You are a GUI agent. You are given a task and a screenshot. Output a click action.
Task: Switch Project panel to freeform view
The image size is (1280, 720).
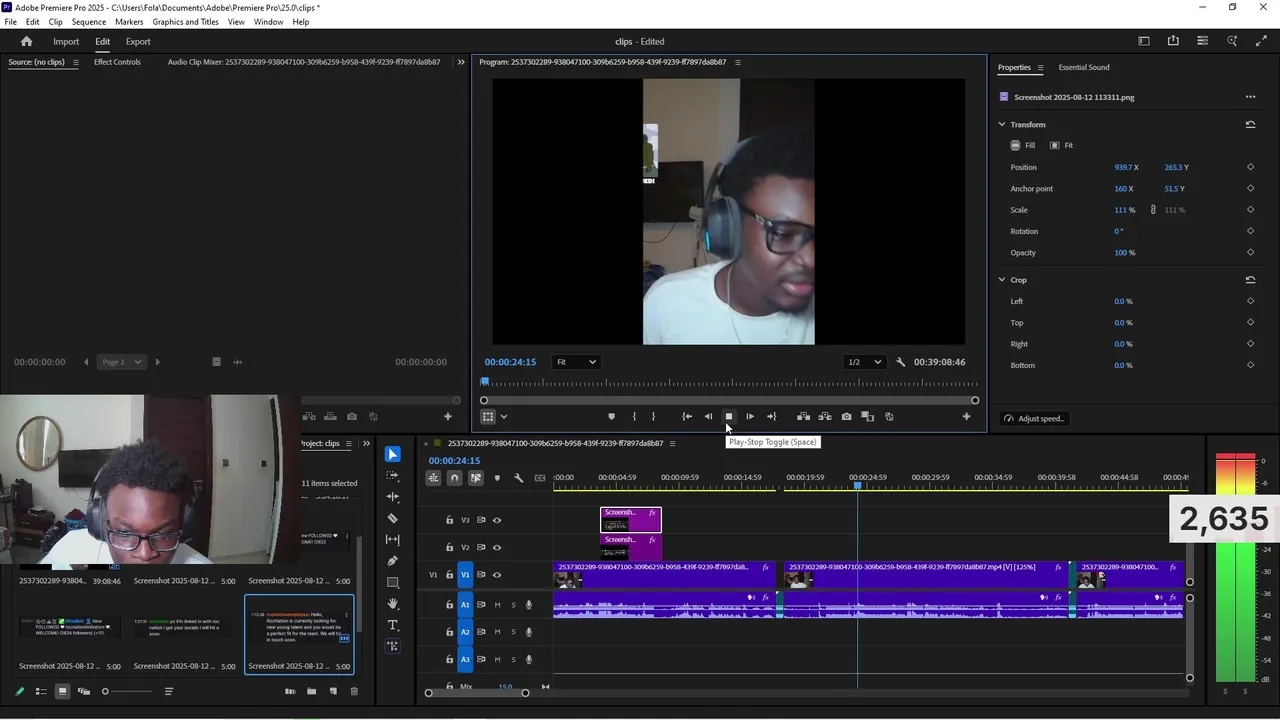tap(84, 691)
